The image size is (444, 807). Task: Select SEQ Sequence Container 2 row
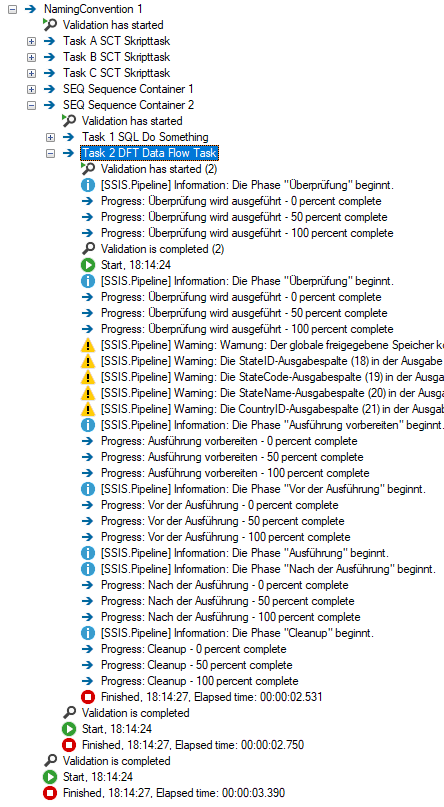click(129, 104)
